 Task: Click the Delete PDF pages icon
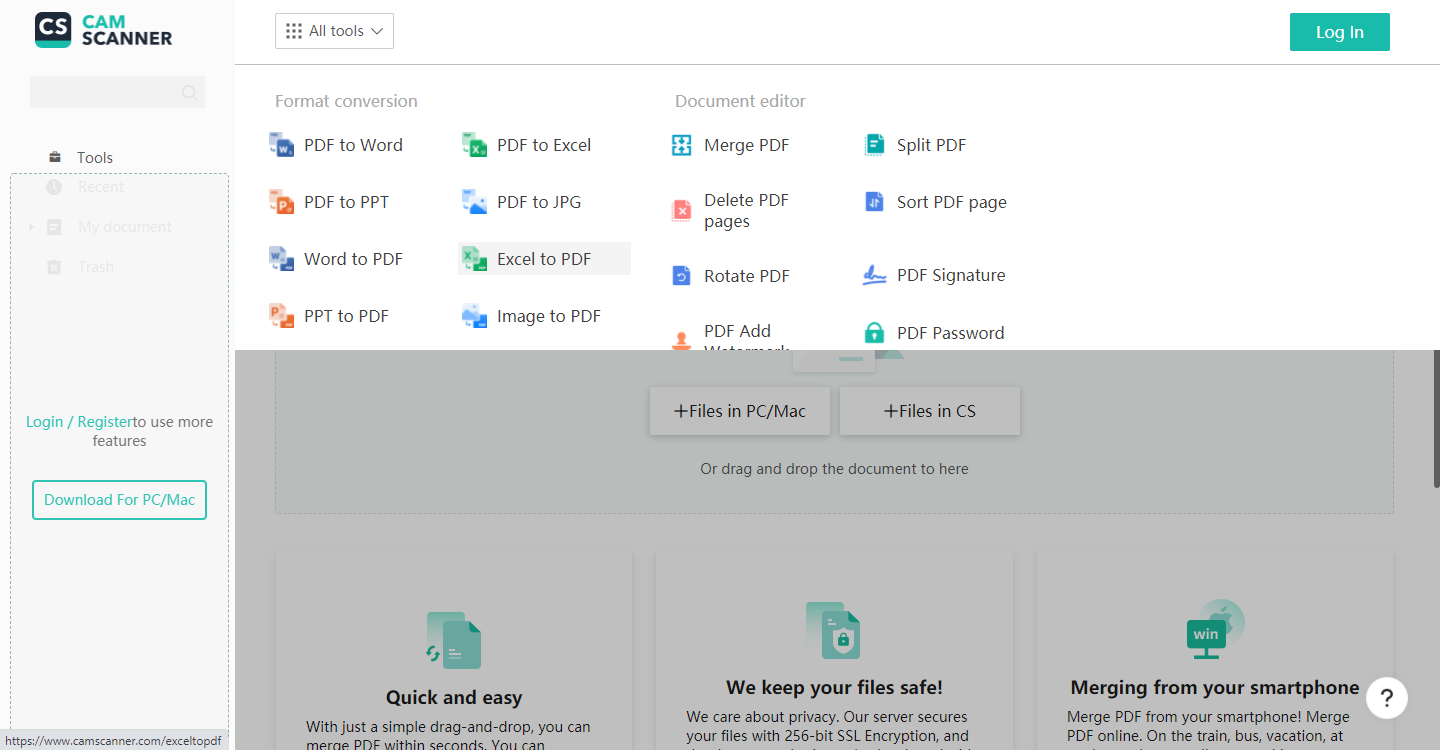point(681,211)
